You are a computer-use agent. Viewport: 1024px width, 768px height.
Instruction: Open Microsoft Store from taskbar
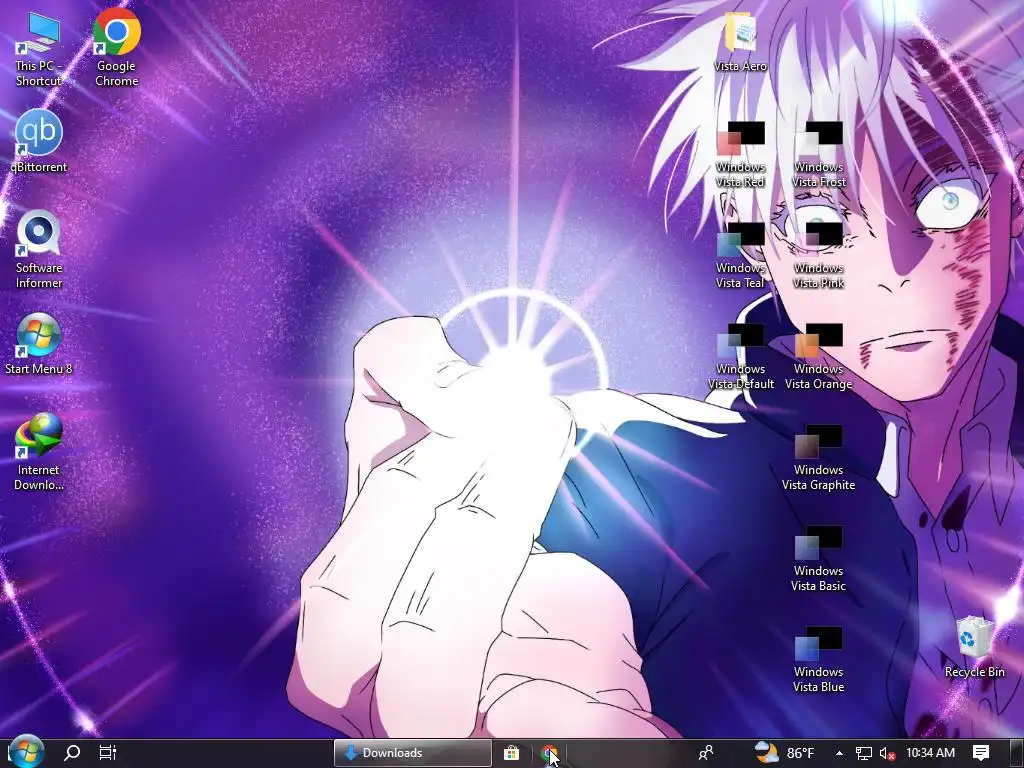[x=511, y=753]
